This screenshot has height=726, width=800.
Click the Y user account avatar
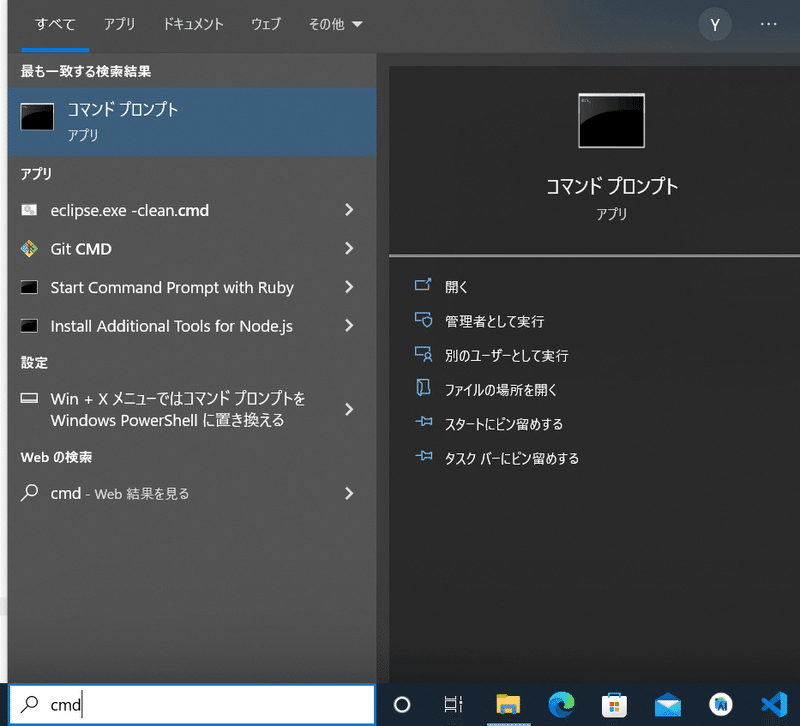[714, 24]
